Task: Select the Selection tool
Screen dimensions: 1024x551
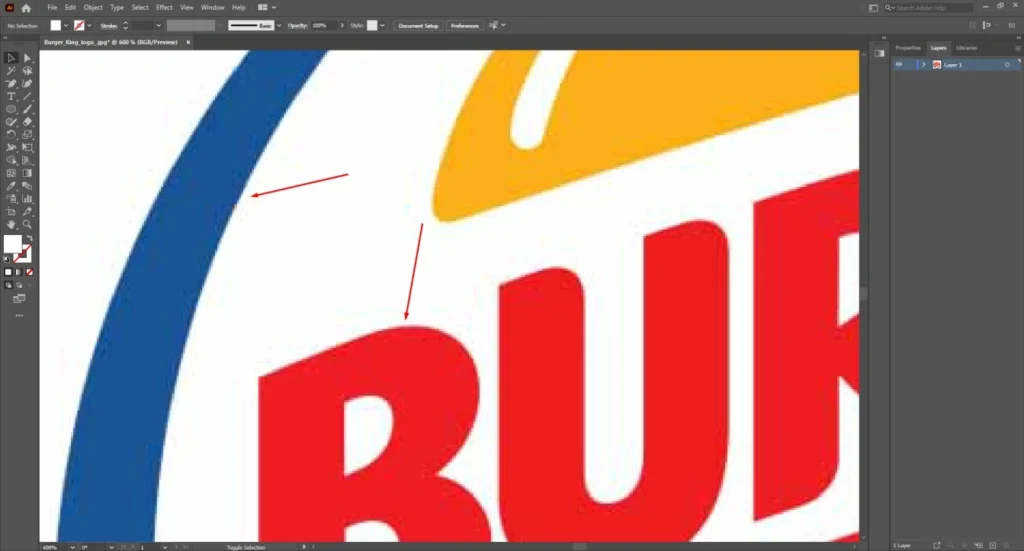Action: click(11, 58)
